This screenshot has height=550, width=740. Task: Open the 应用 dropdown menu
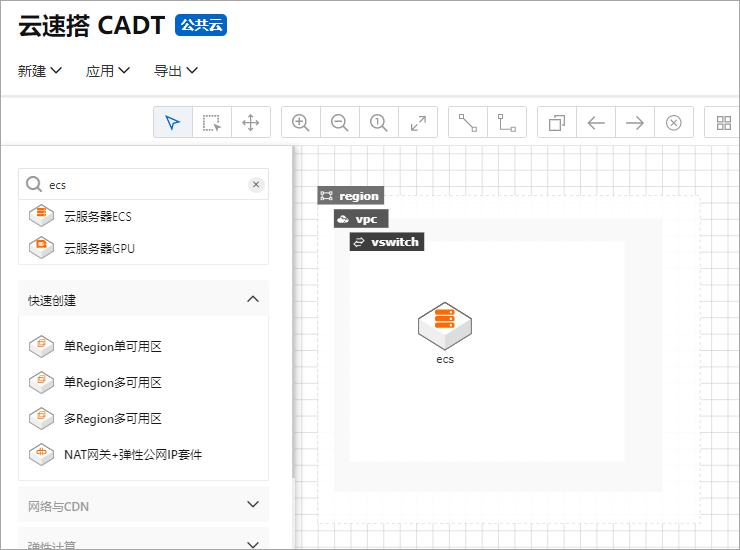pyautogui.click(x=108, y=71)
